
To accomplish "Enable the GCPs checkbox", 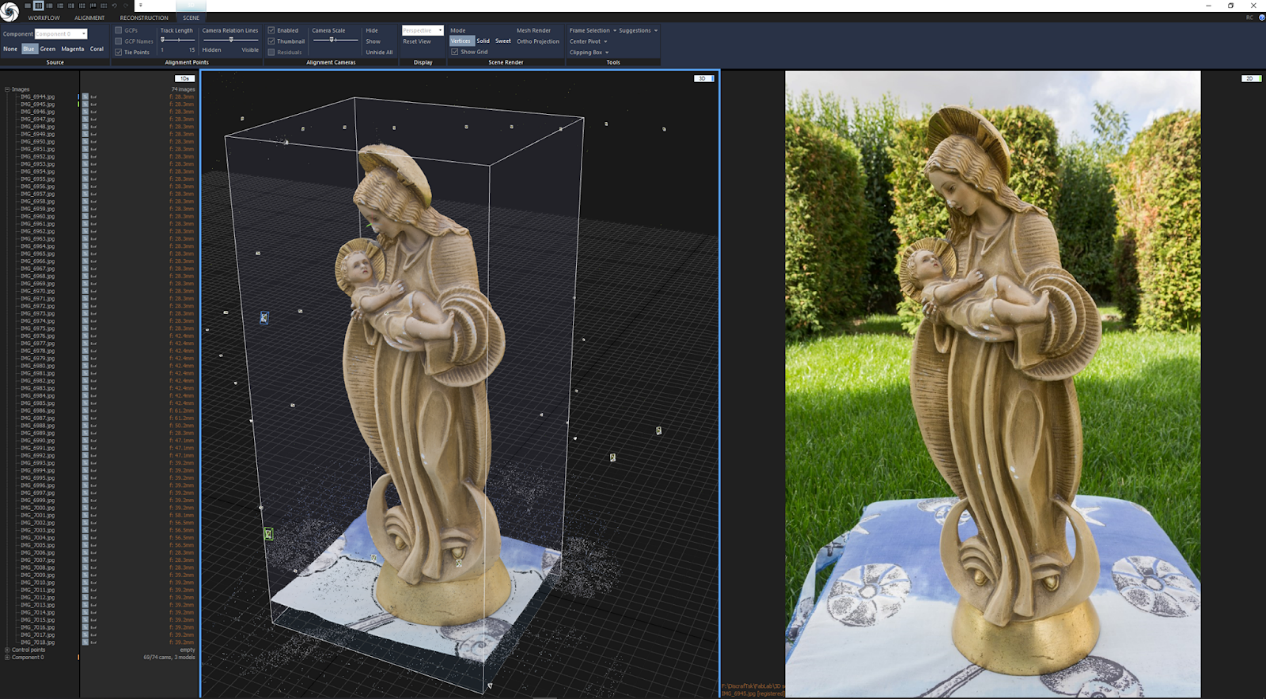I will coord(119,30).
